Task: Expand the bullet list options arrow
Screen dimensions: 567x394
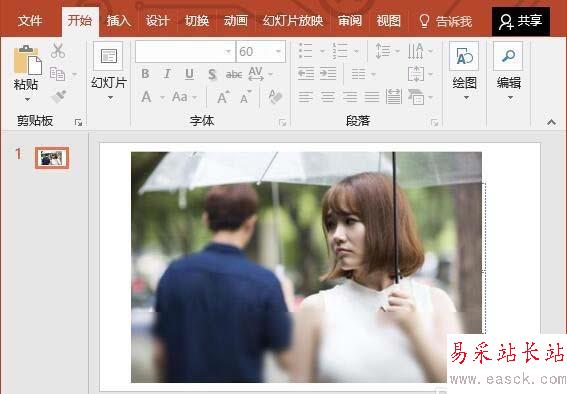Action: [323, 51]
